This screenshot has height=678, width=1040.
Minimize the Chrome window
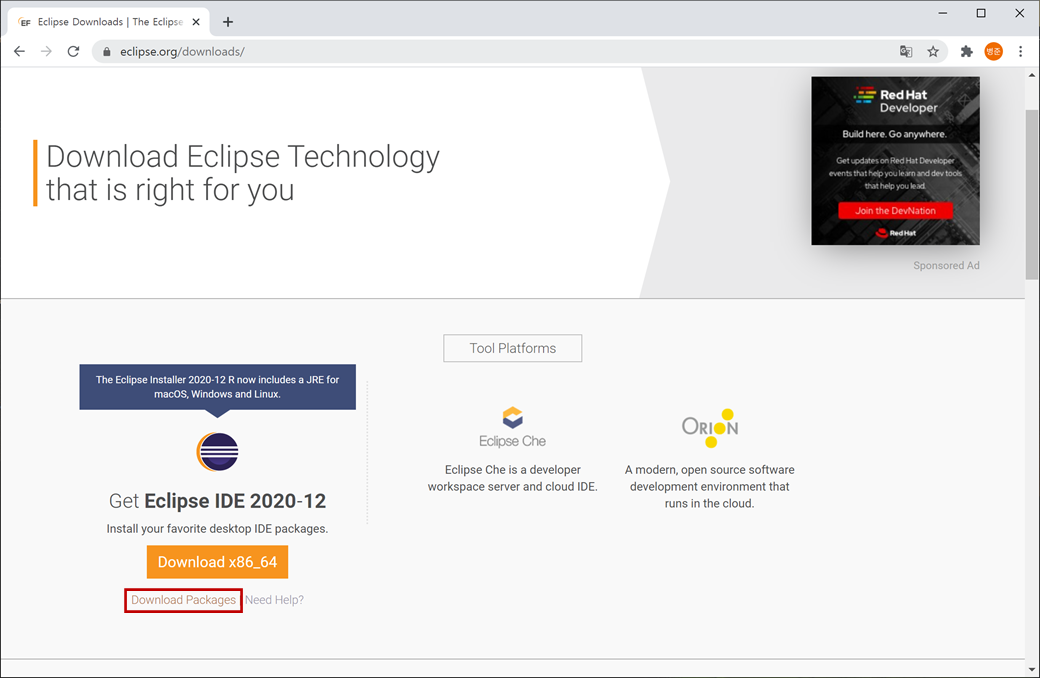click(942, 13)
